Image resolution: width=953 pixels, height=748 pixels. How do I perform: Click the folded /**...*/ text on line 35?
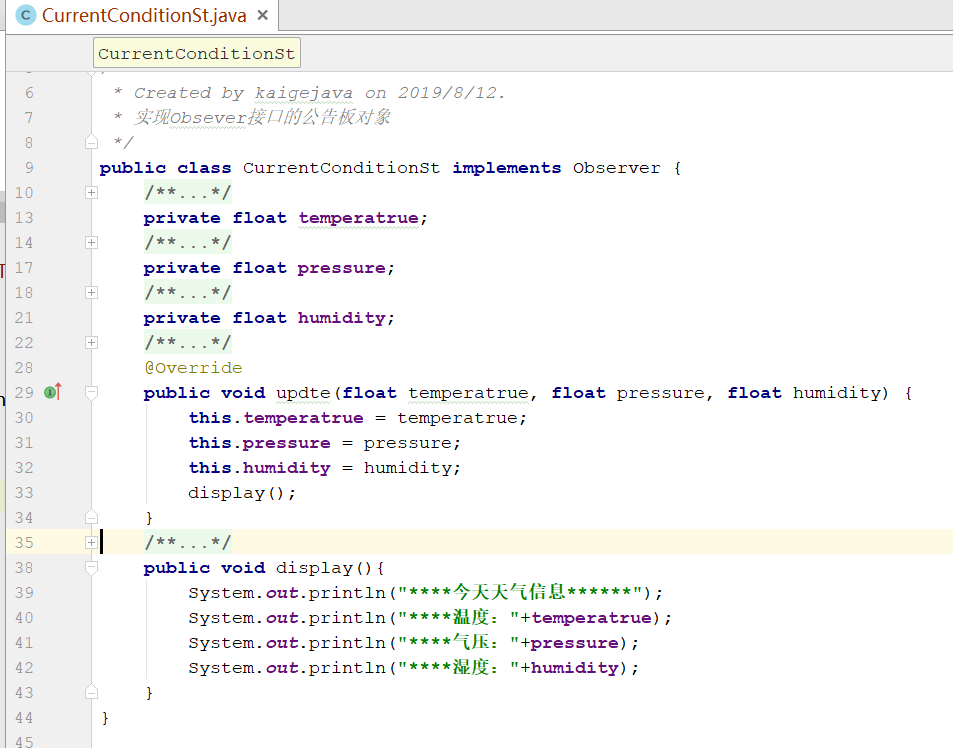pyautogui.click(x=188, y=542)
